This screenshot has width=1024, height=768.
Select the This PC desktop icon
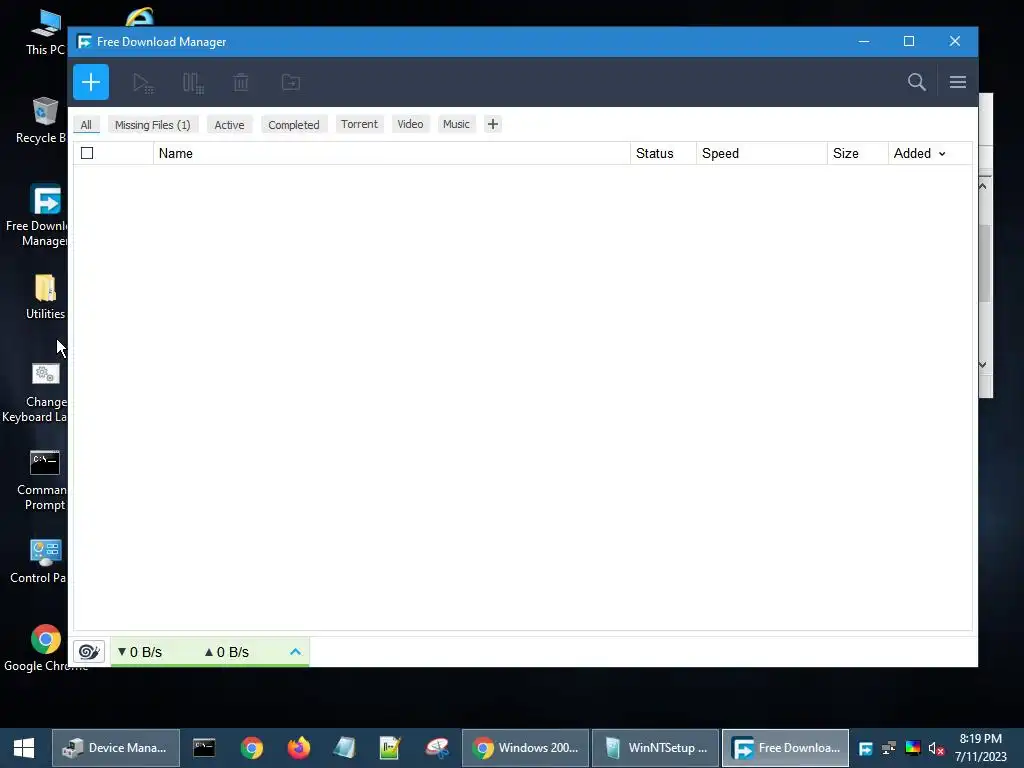[x=44, y=31]
